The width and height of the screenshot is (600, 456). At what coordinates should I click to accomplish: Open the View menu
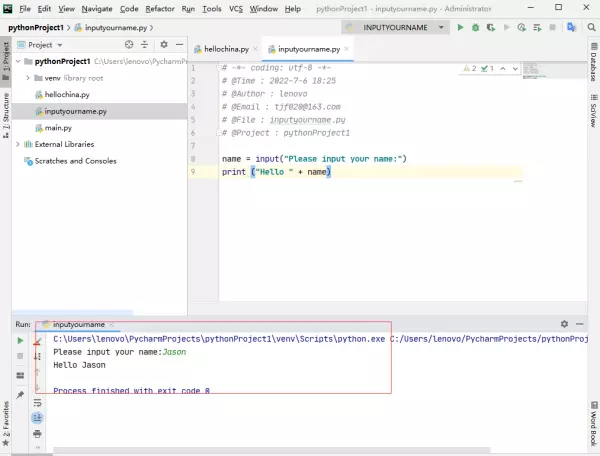(67, 8)
